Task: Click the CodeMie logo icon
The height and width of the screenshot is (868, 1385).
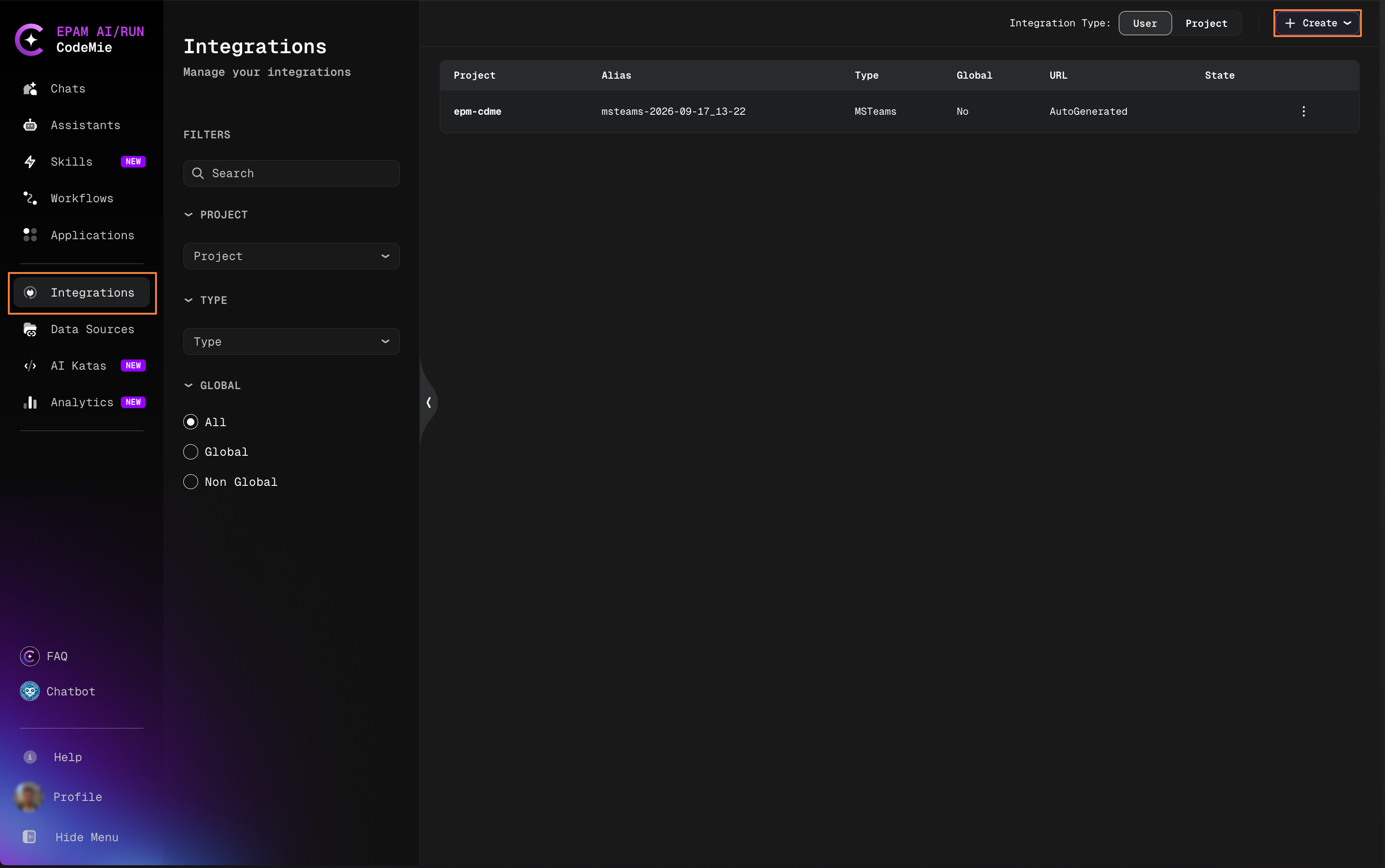Action: coord(30,40)
